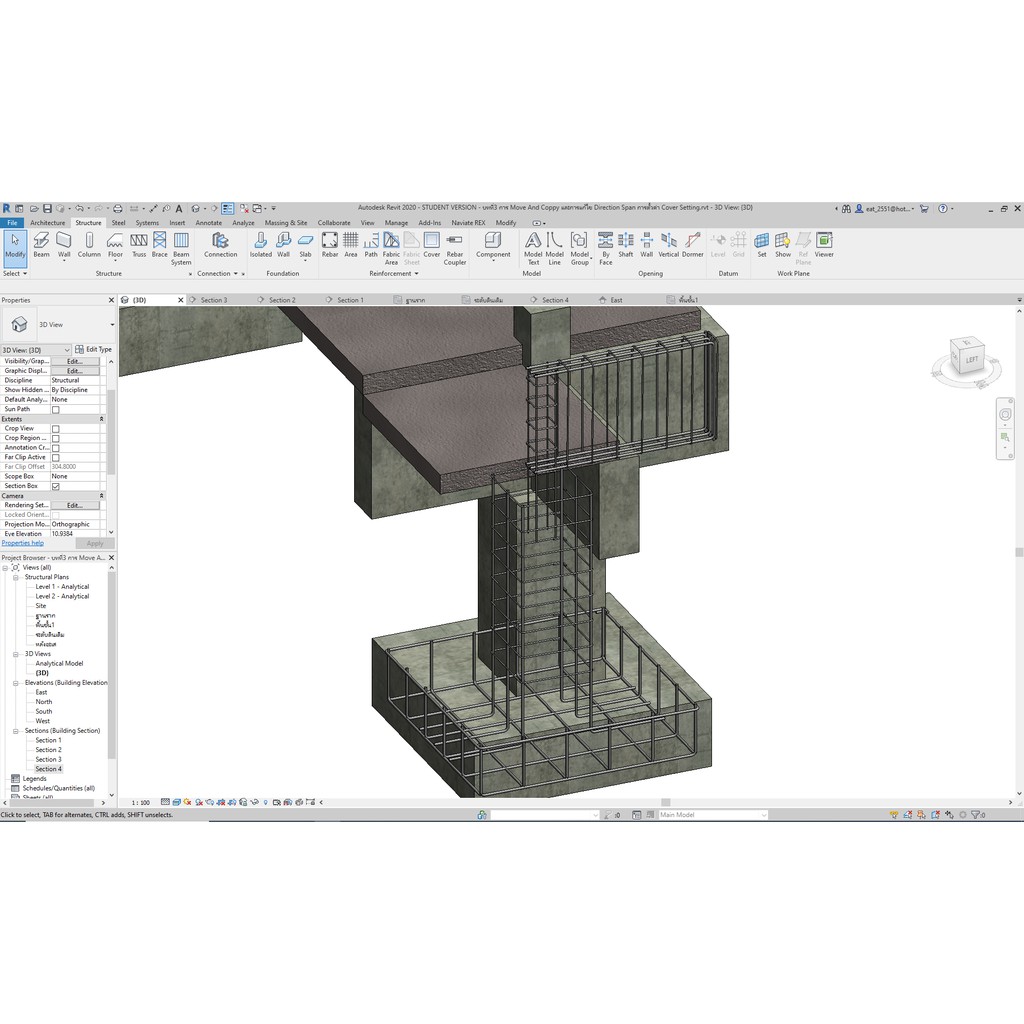Open Section 4 in Project Browser
The height and width of the screenshot is (1024, 1024).
(48, 769)
